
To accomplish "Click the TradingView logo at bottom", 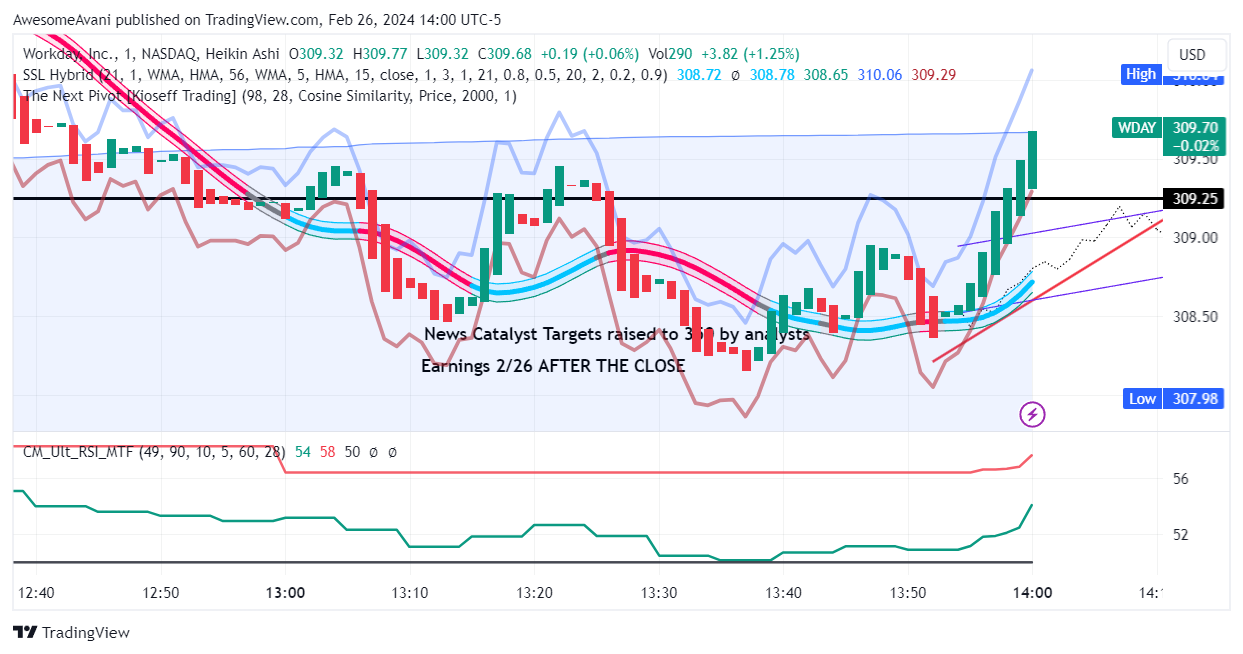I will tap(71, 632).
